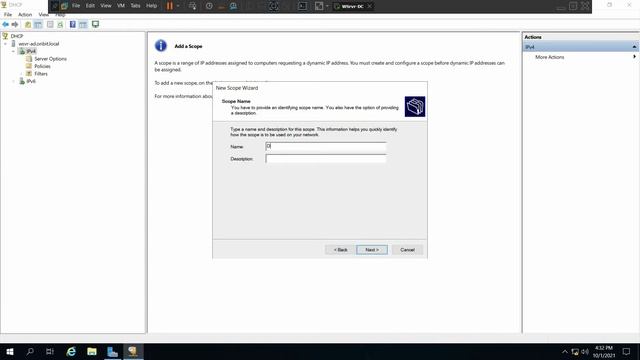
Task: Open the dropdown beside VMware full screen icon
Action: 327,6
